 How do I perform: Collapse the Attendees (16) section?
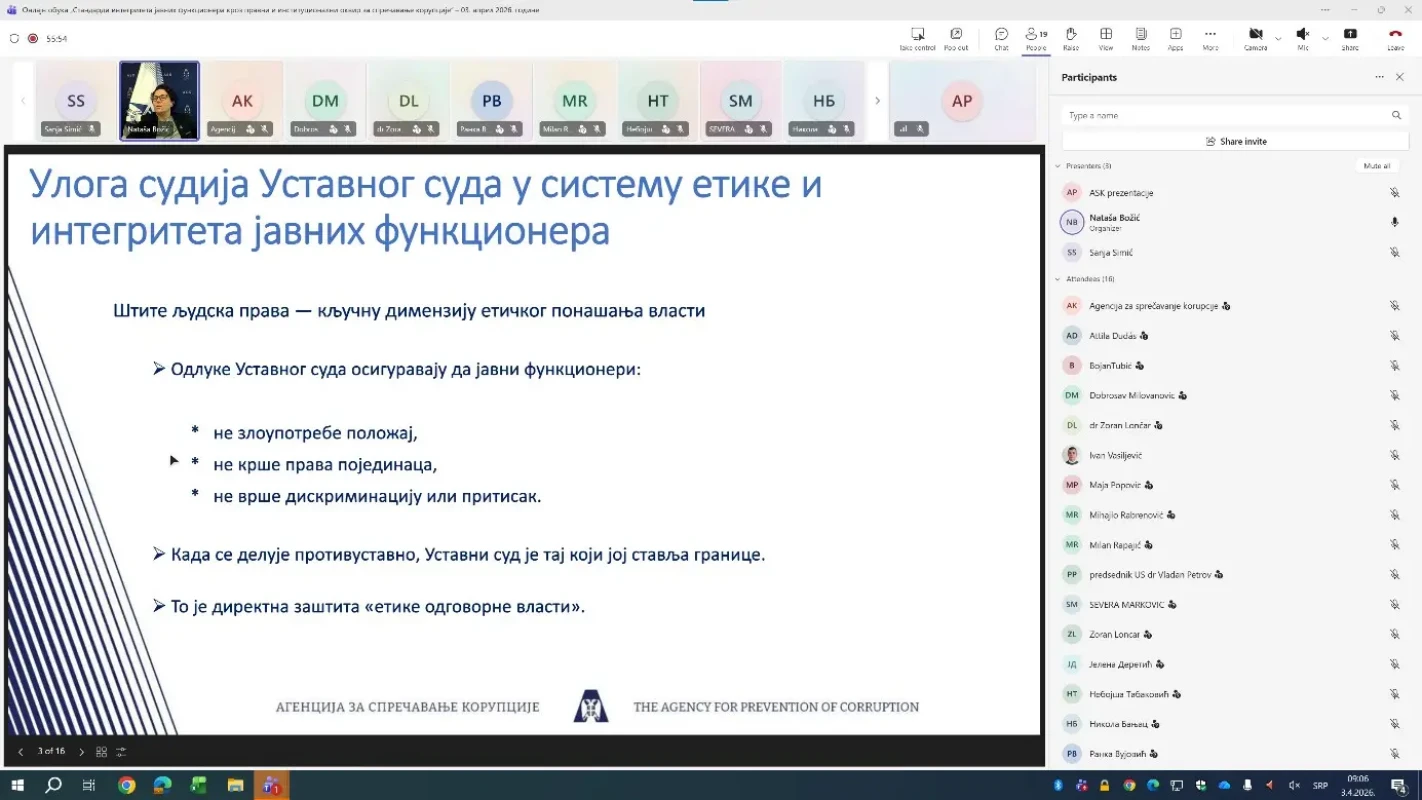click(x=1057, y=280)
